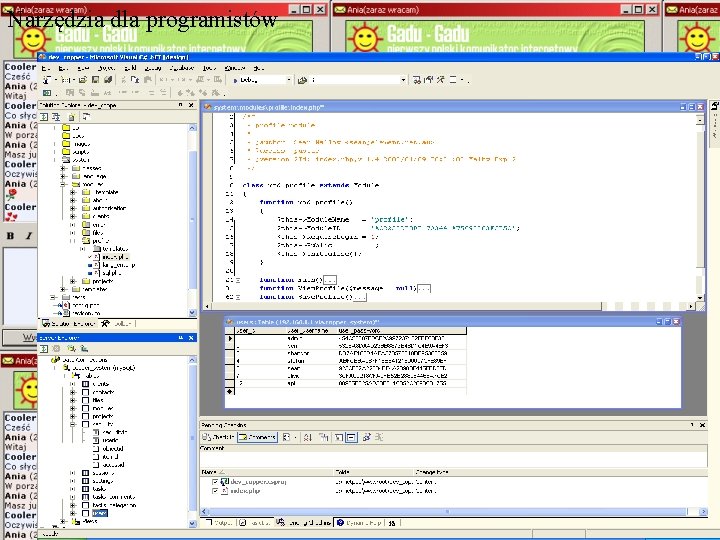This screenshot has width=720, height=540.
Task: Open the Project menu
Action: (x=107, y=68)
